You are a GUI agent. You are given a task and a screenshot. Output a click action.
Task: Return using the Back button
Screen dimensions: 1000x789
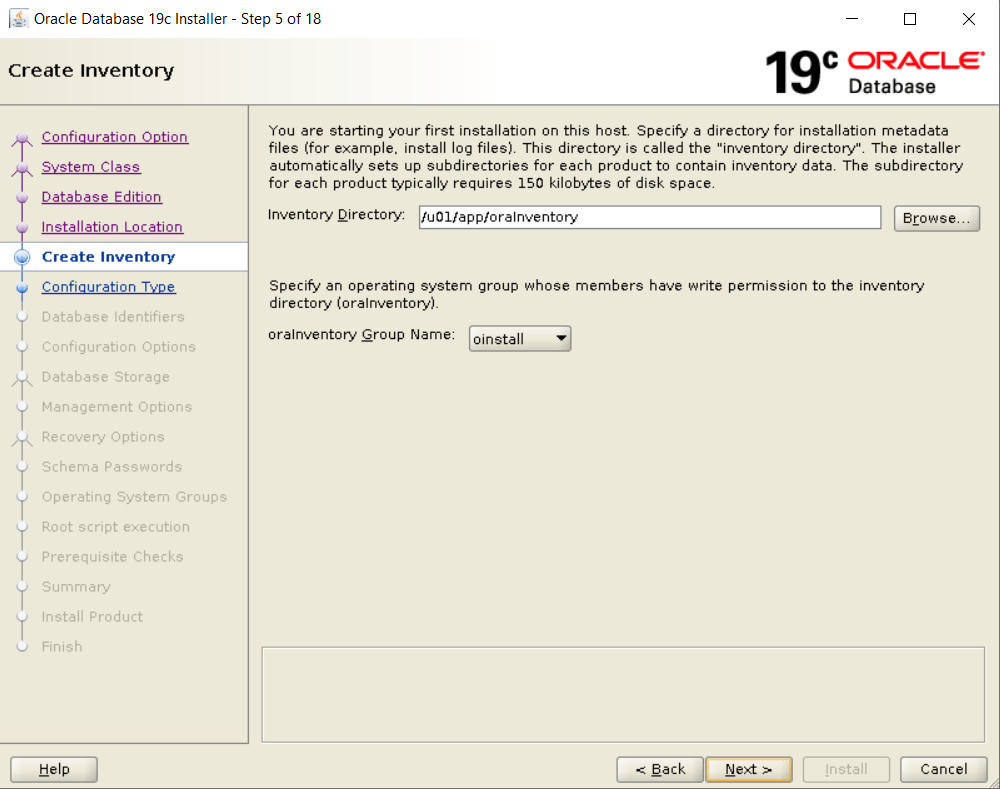(x=659, y=769)
